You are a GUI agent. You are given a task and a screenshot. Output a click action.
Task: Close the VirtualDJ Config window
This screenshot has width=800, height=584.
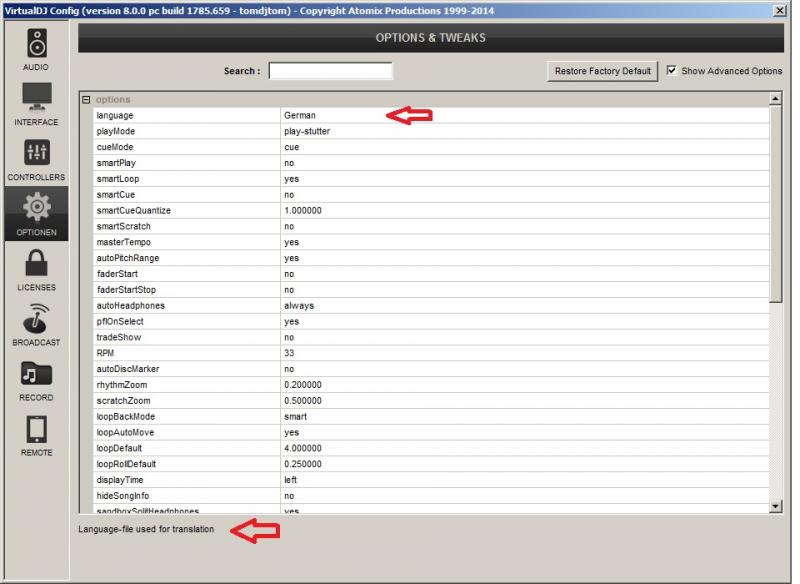point(780,10)
